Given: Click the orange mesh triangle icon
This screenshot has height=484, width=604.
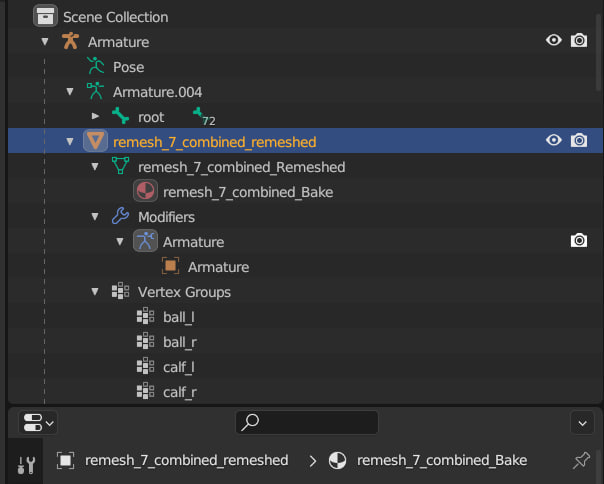Looking at the screenshot, I should (95, 141).
